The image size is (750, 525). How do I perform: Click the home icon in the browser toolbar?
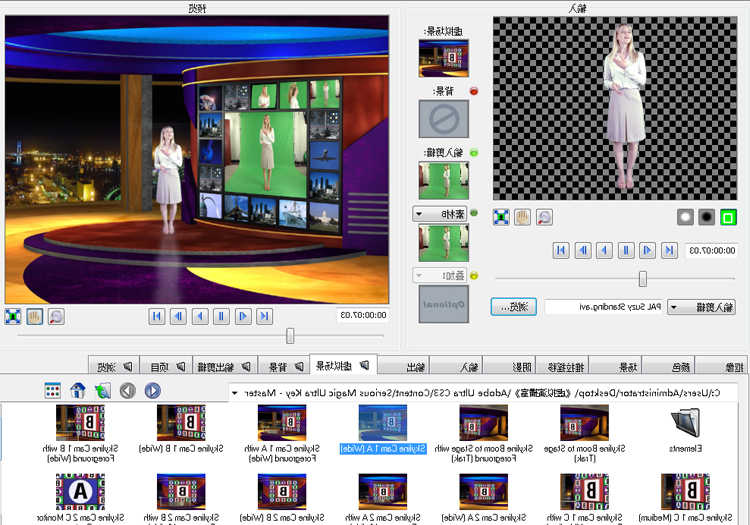click(x=77, y=391)
